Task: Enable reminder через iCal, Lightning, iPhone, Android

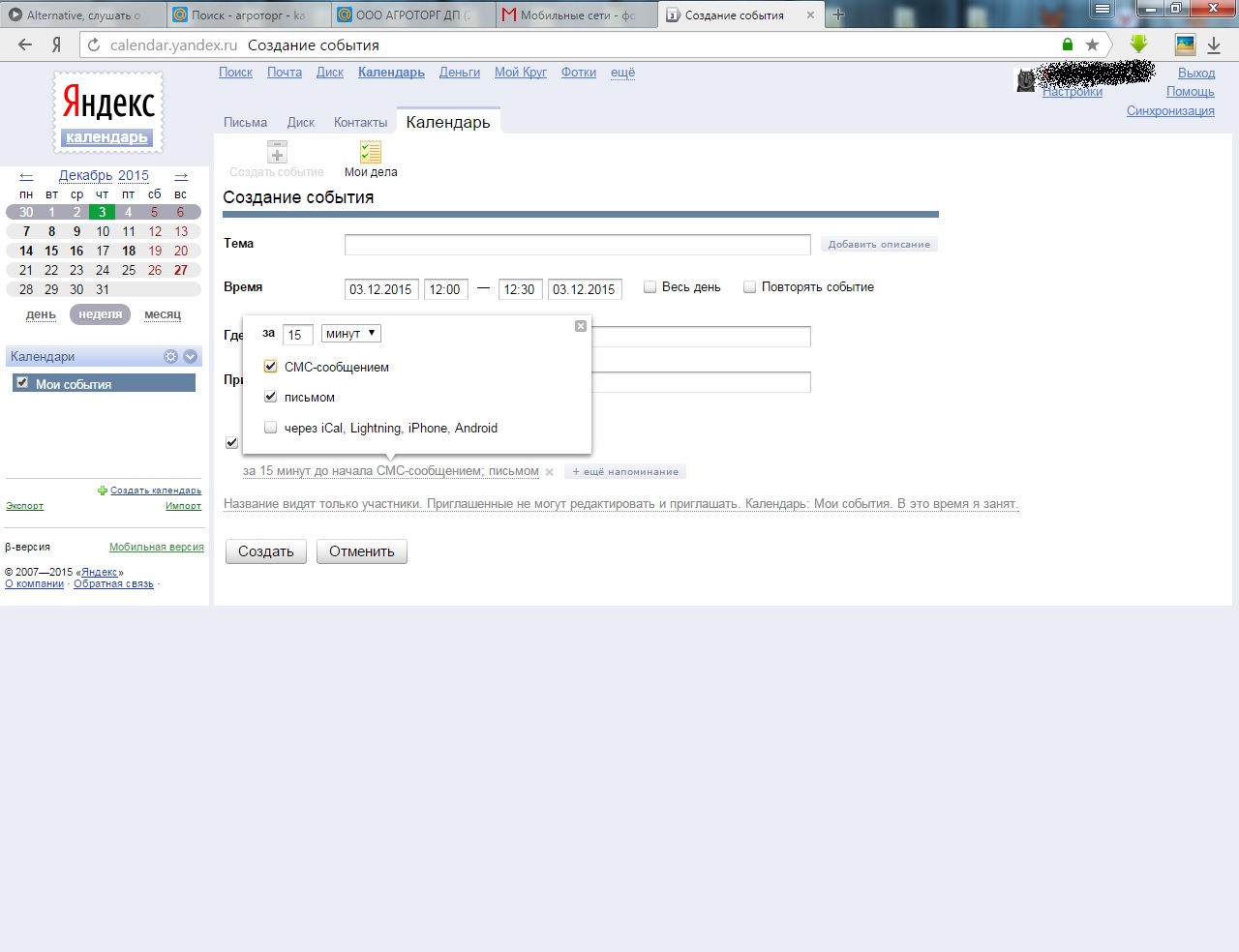Action: 271,428
